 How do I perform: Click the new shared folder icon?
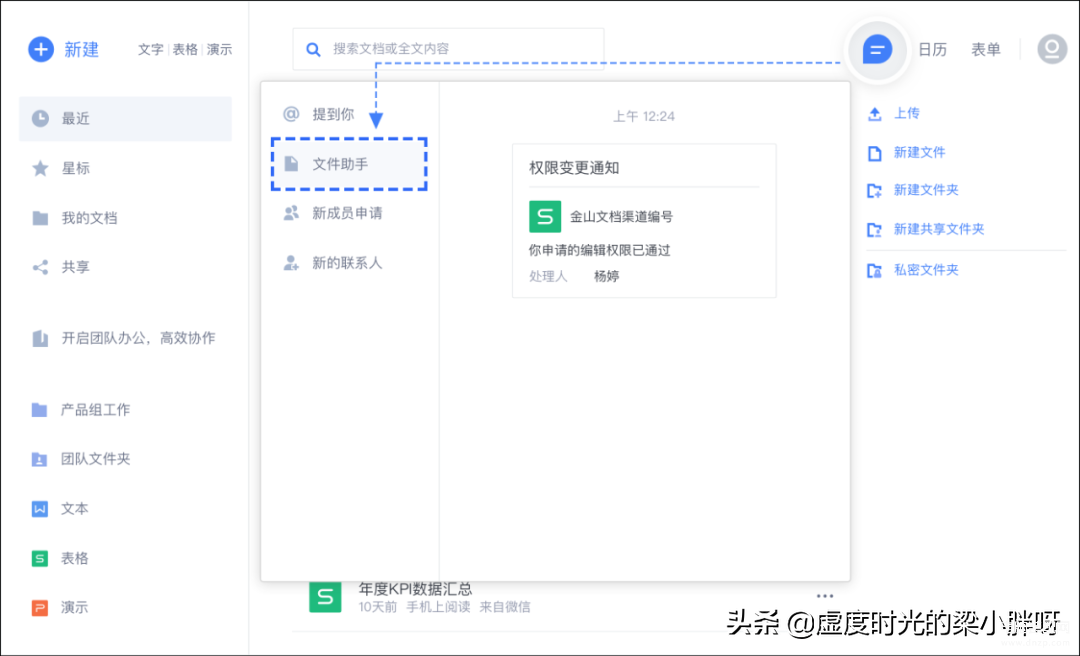pyautogui.click(x=874, y=229)
